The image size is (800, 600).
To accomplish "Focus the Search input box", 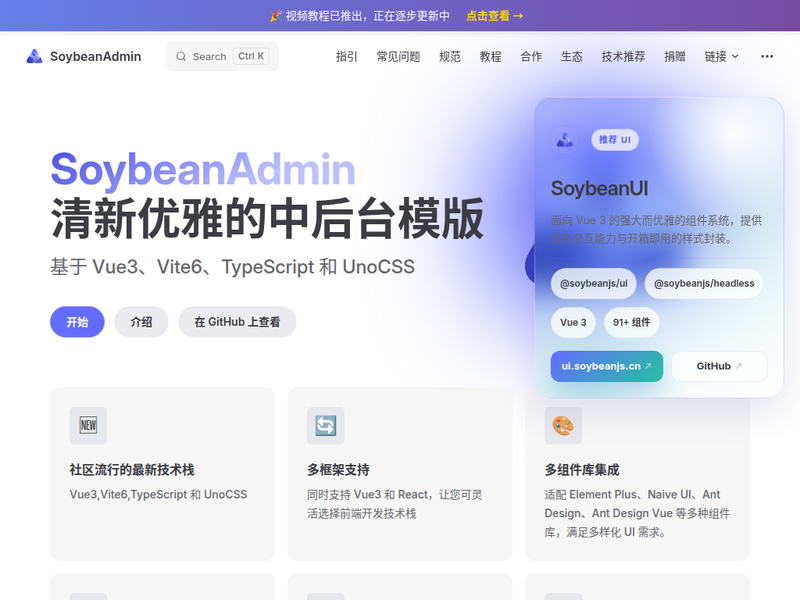I will coord(222,57).
